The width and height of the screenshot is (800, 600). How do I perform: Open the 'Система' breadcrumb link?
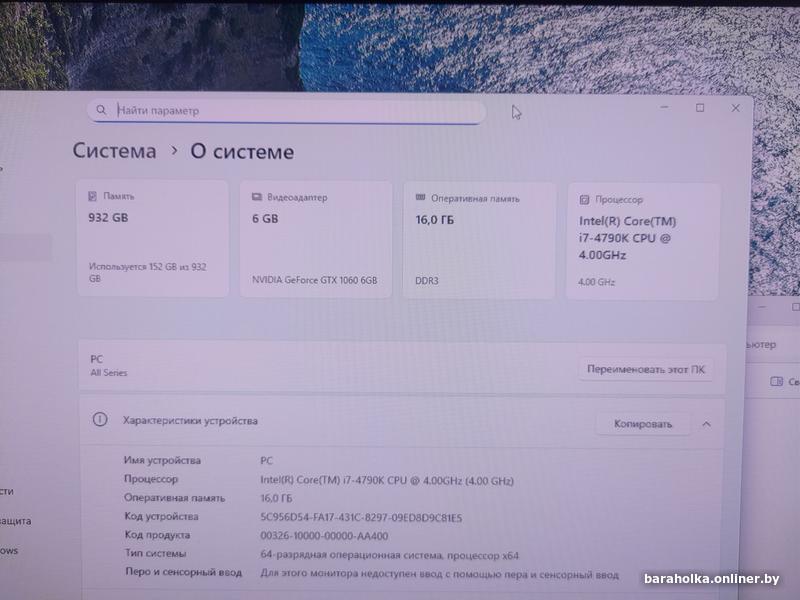coord(114,151)
